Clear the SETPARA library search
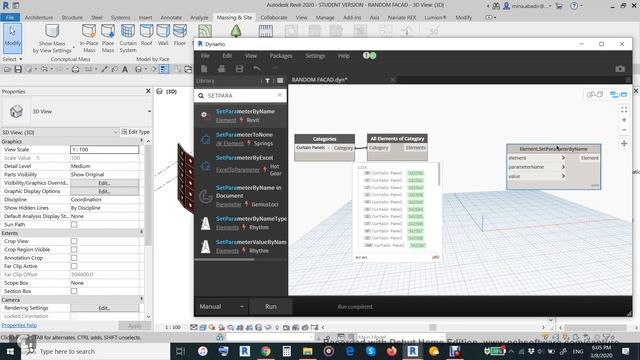640x360 pixels. point(280,95)
